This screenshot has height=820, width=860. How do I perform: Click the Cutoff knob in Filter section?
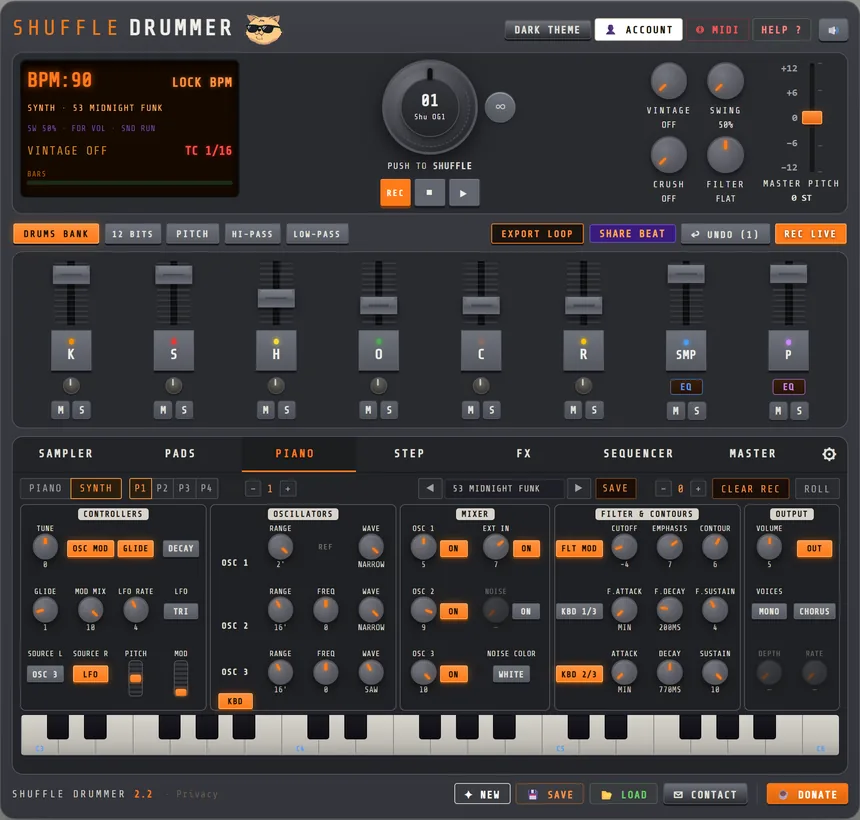coord(624,547)
